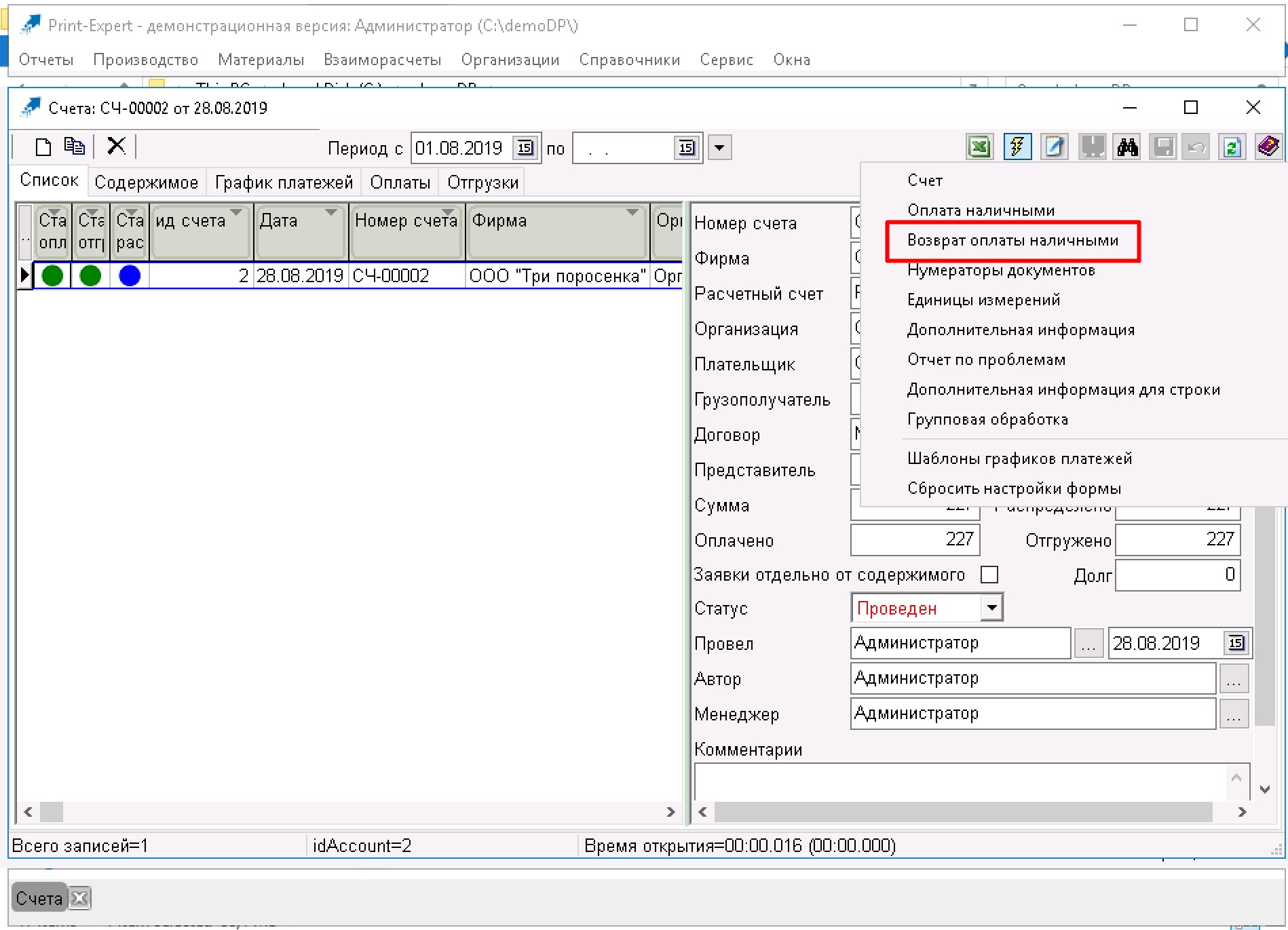Create a new invoice record
Viewport: 1288px width, 930px height.
(x=43, y=147)
